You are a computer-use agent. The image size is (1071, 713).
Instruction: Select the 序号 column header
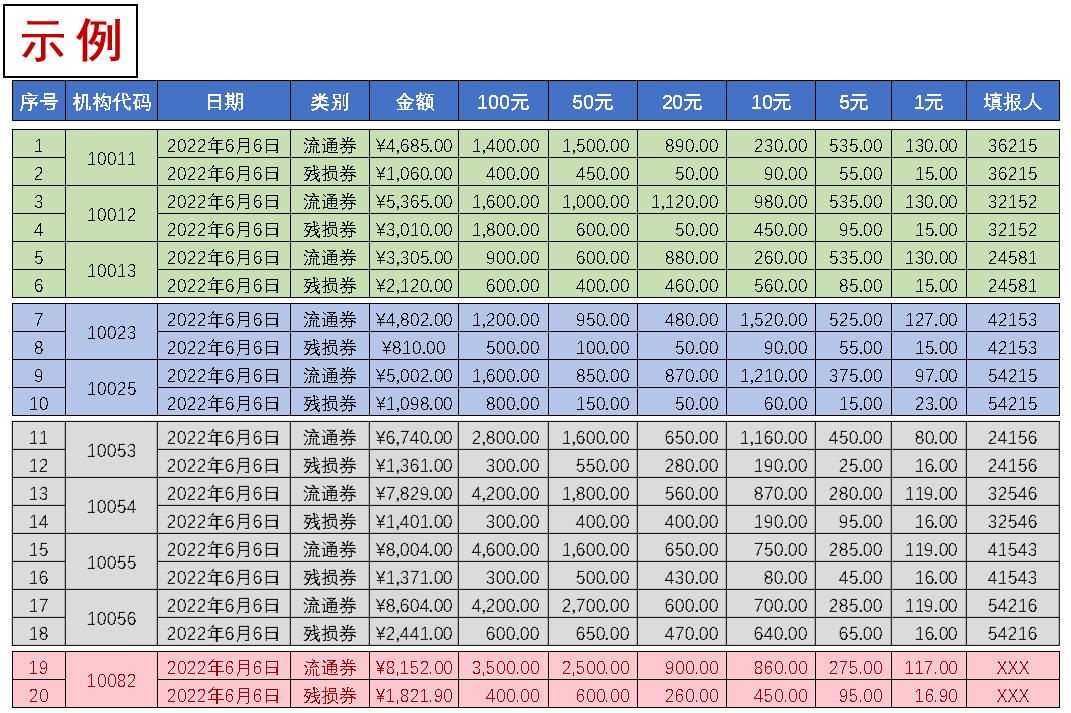pyautogui.click(x=39, y=101)
